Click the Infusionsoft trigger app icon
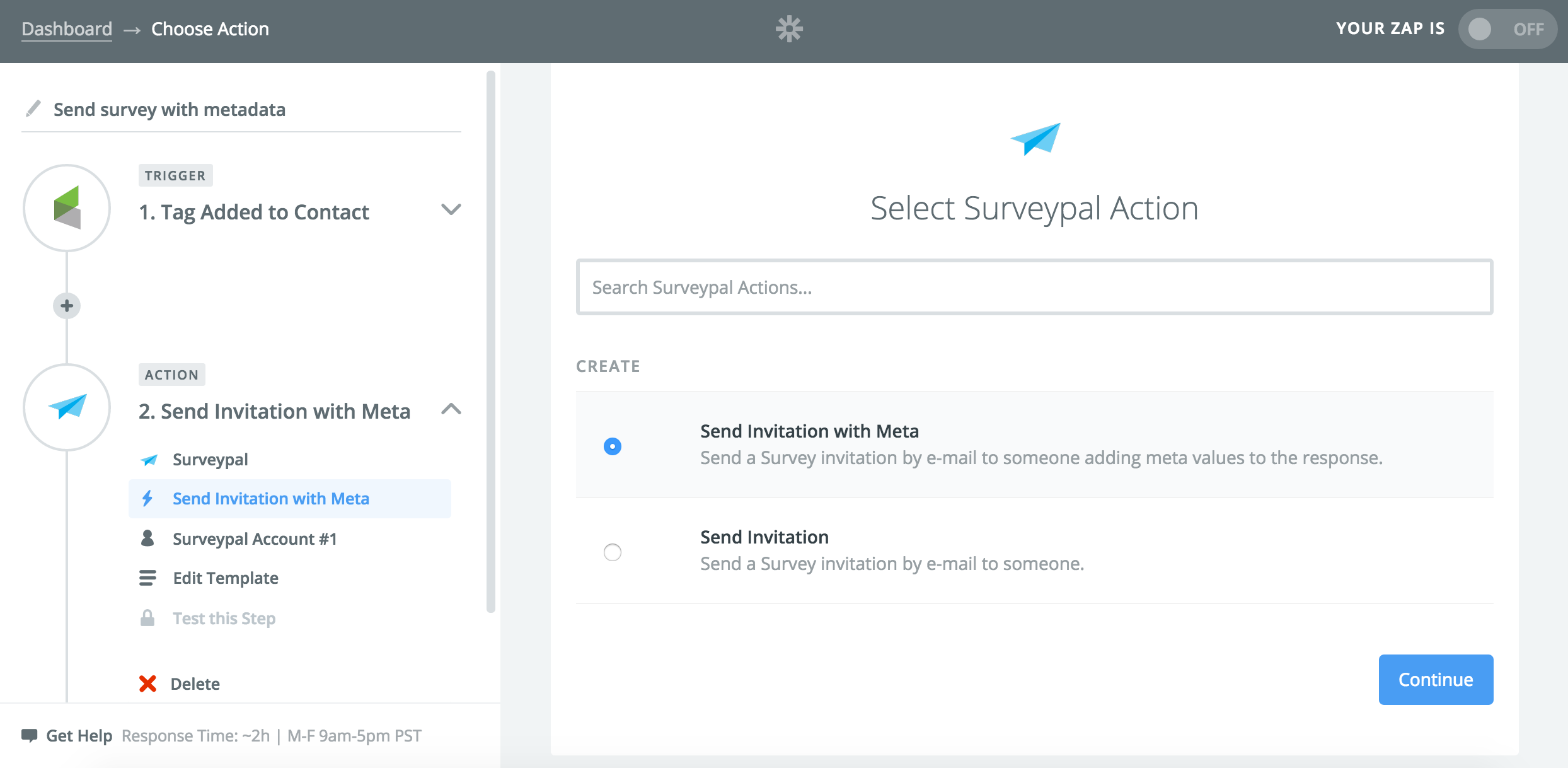 pyautogui.click(x=67, y=208)
